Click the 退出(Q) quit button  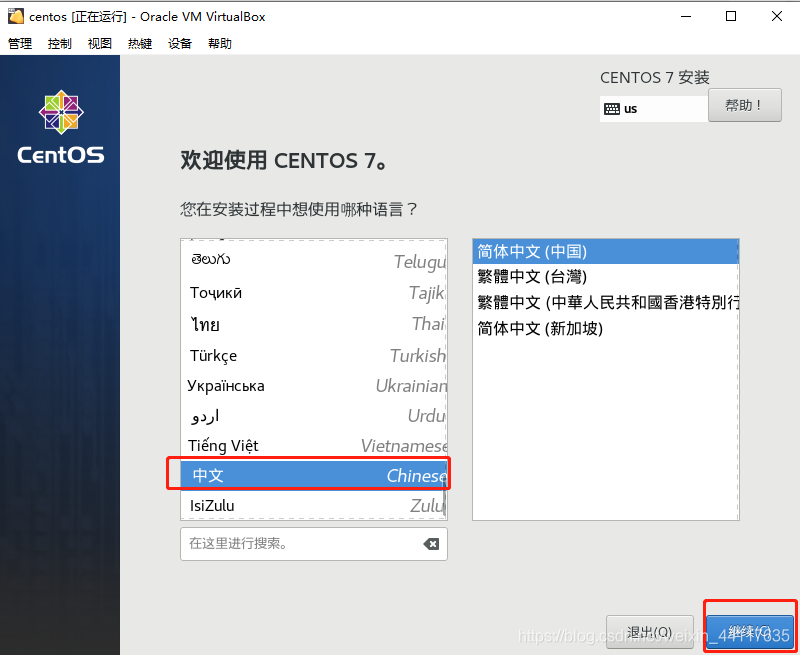click(650, 632)
